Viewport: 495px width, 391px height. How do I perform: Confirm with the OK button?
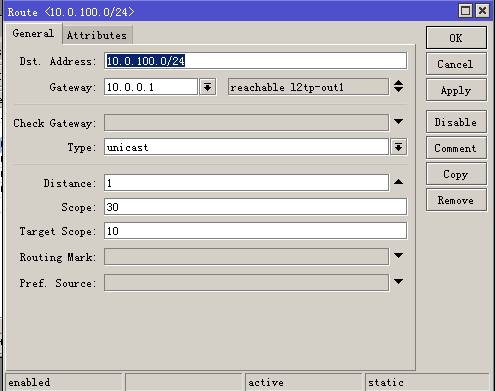click(456, 38)
